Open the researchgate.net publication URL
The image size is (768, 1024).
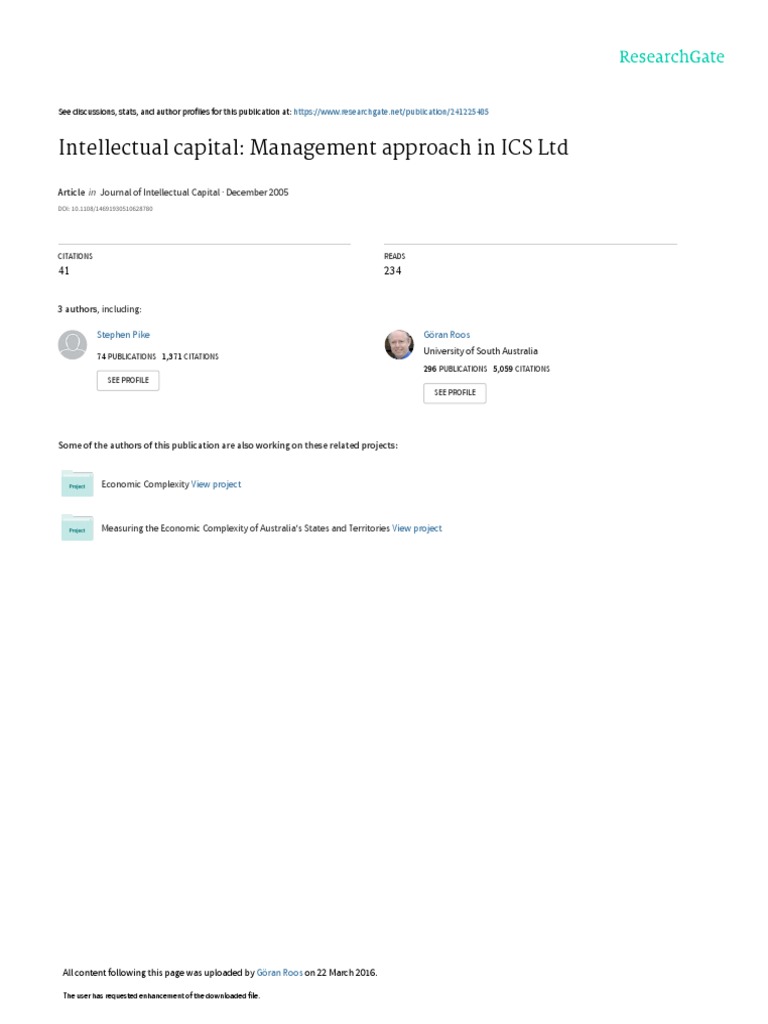click(391, 112)
